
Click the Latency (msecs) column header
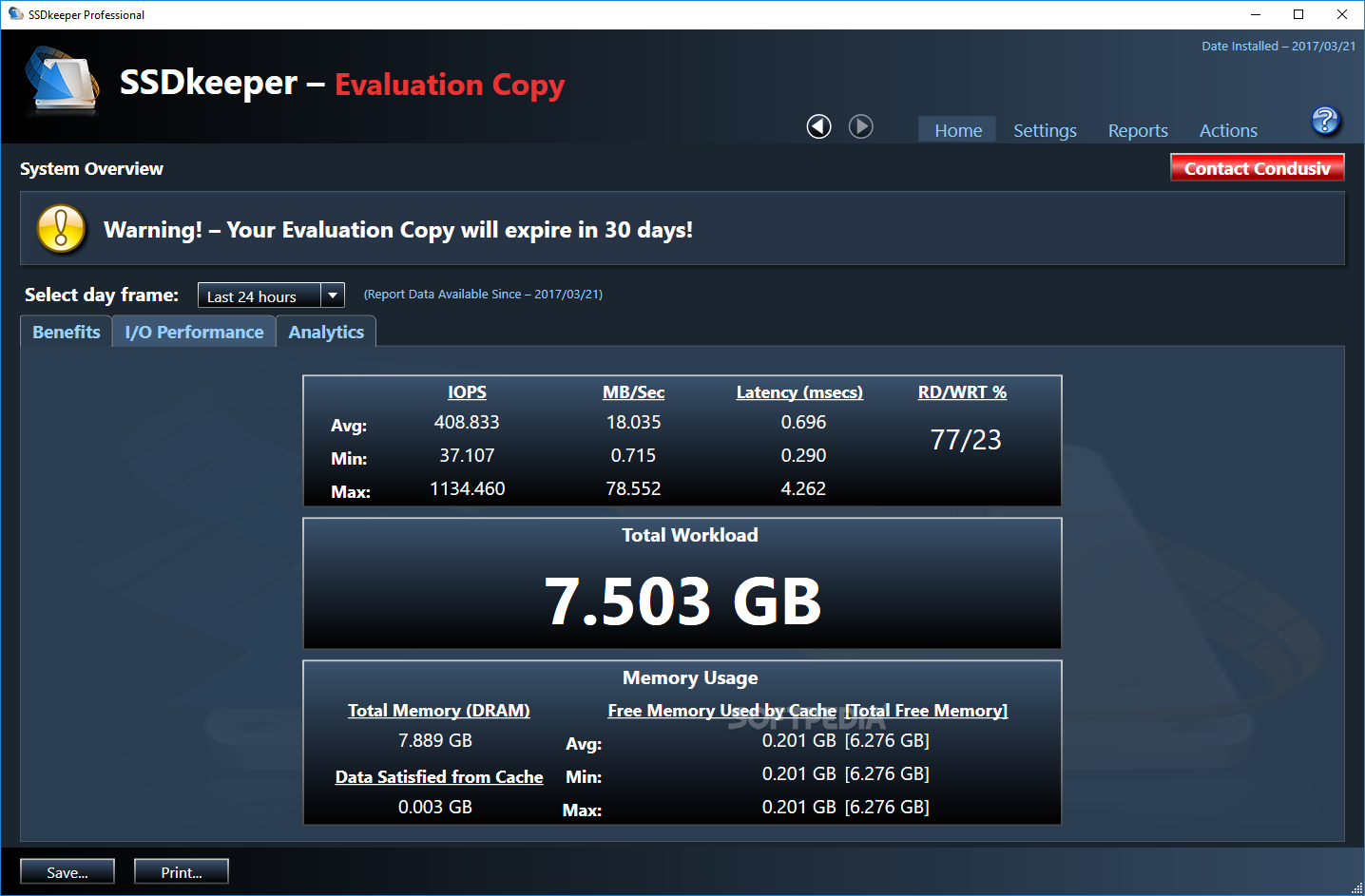point(799,391)
